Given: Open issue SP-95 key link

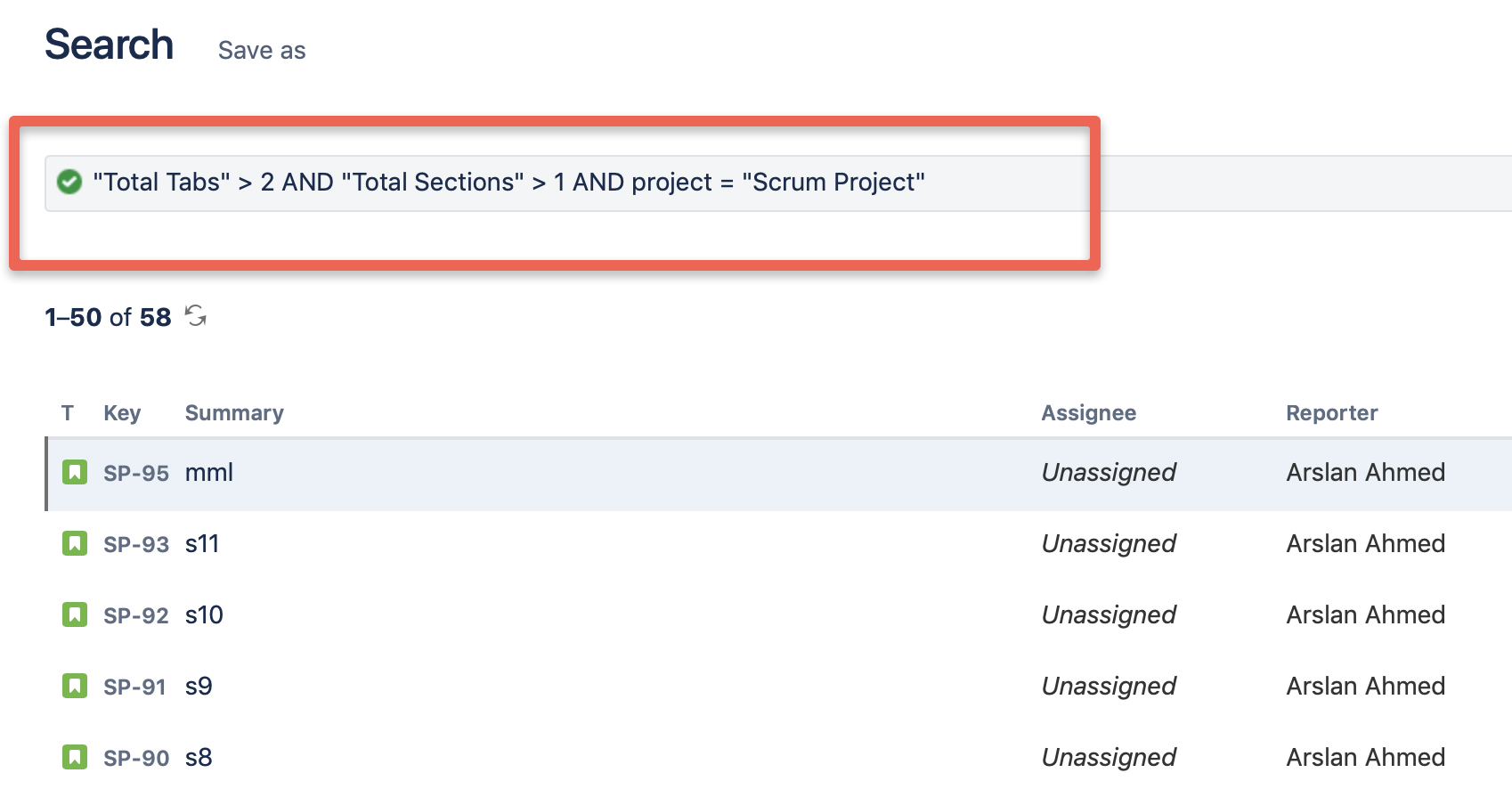Looking at the screenshot, I should click(135, 473).
